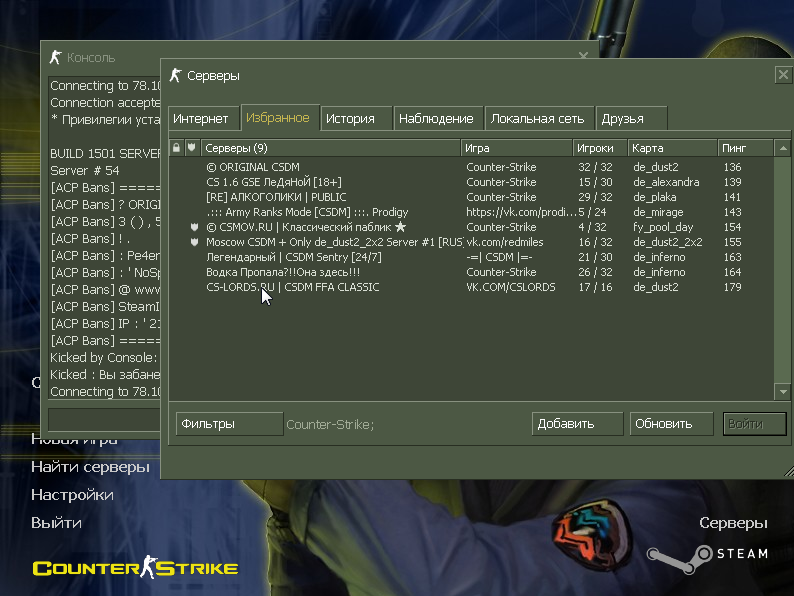The width and height of the screenshot is (794, 596).
Task: Click players count 32 / 32
Action: pos(595,167)
